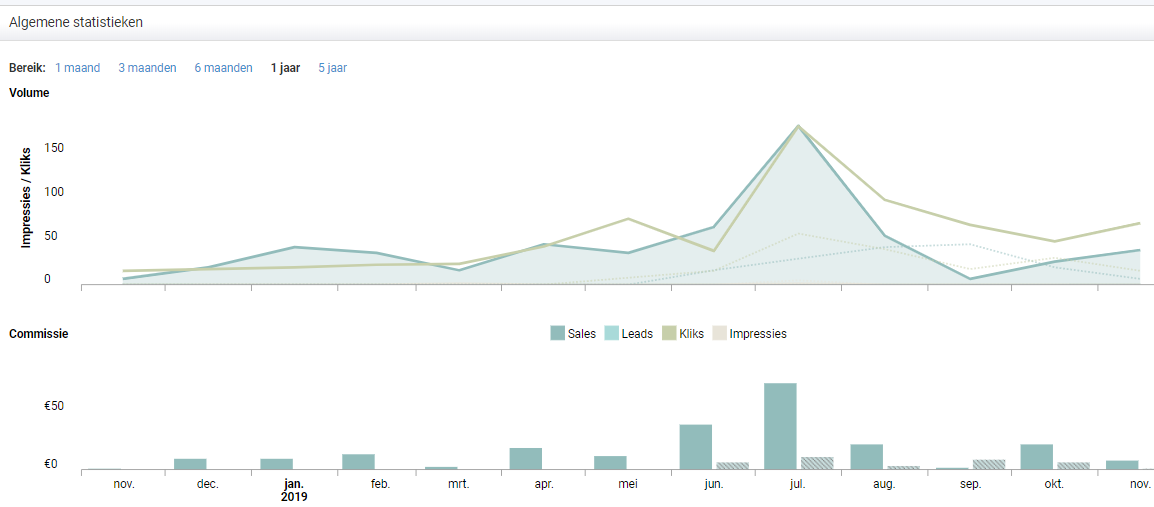Click the February commission bar
This screenshot has width=1154, height=507.
[358, 462]
